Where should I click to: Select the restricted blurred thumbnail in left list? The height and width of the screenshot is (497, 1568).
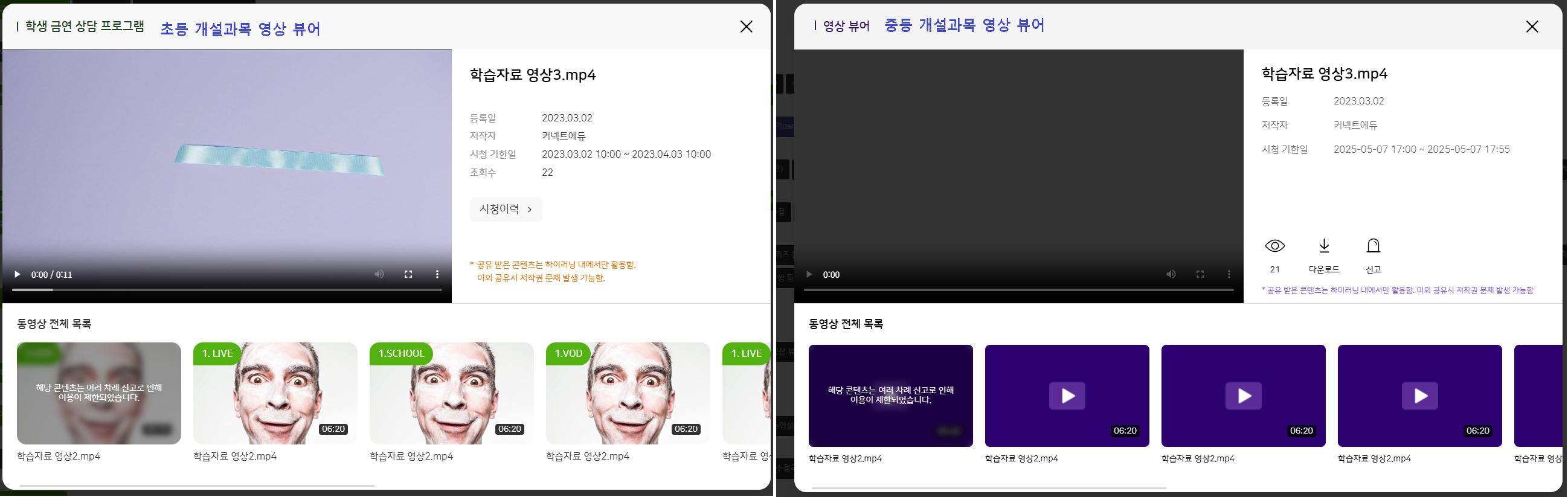tap(98, 393)
